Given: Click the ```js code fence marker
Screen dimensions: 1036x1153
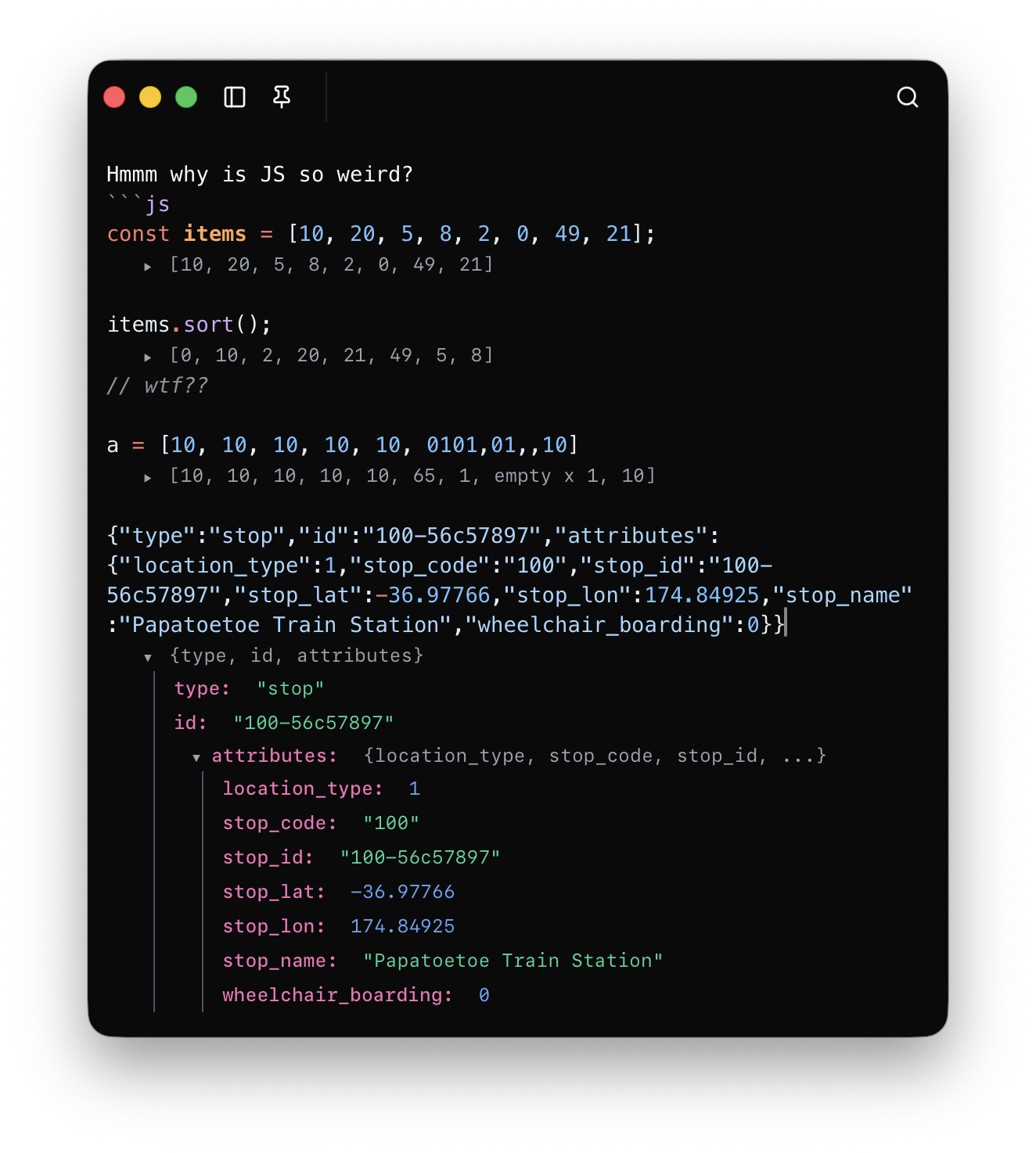Looking at the screenshot, I should click(x=137, y=203).
